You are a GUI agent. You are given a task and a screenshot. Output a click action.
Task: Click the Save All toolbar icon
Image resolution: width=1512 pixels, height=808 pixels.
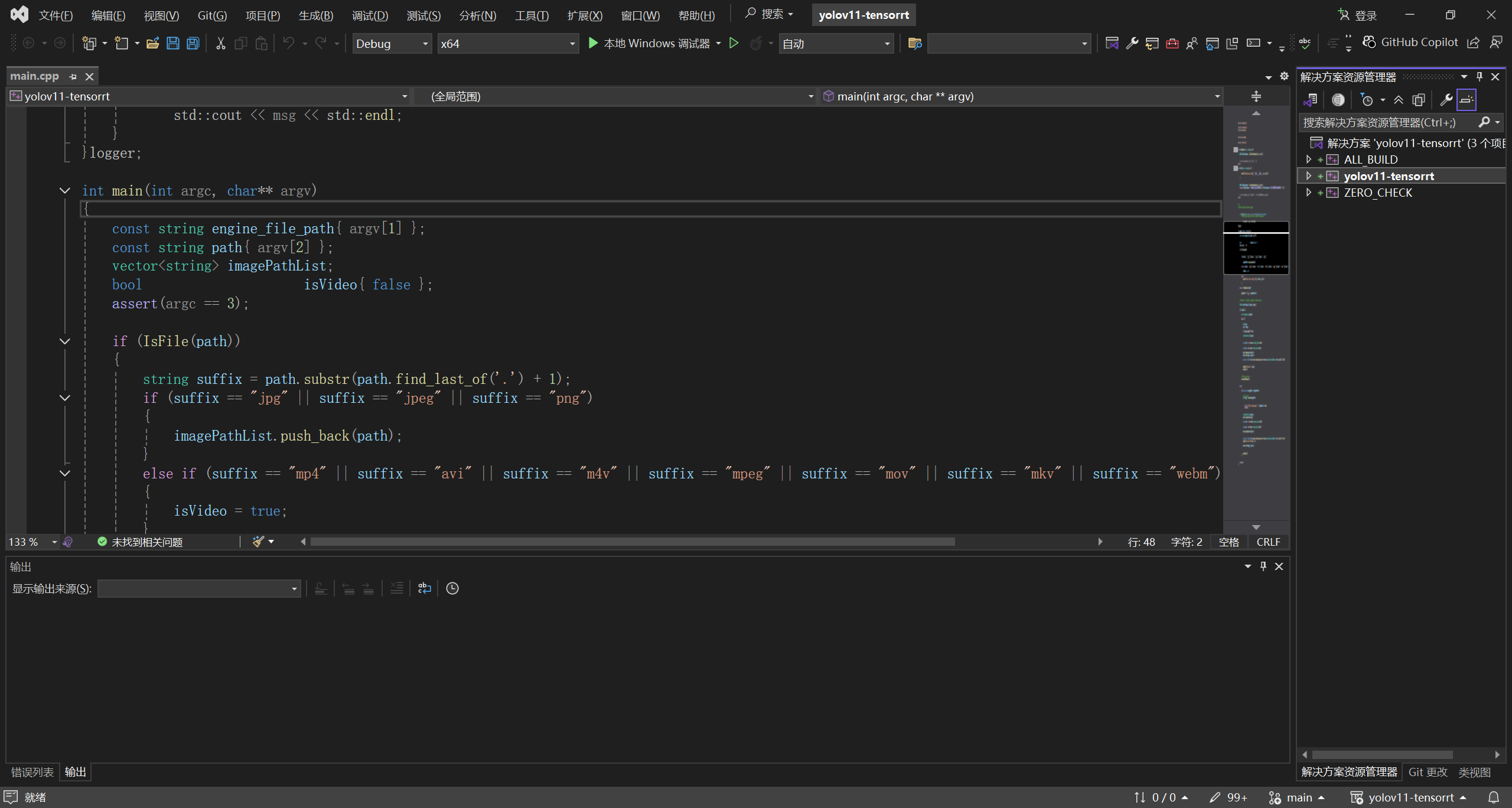tap(193, 43)
